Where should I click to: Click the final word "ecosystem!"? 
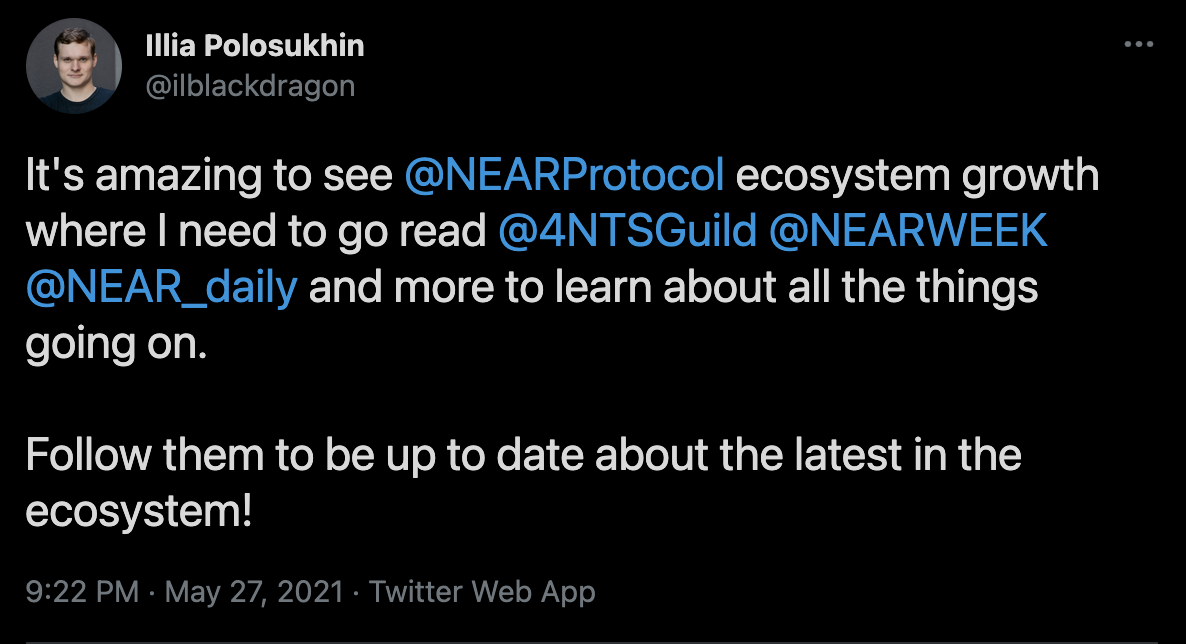pos(138,512)
